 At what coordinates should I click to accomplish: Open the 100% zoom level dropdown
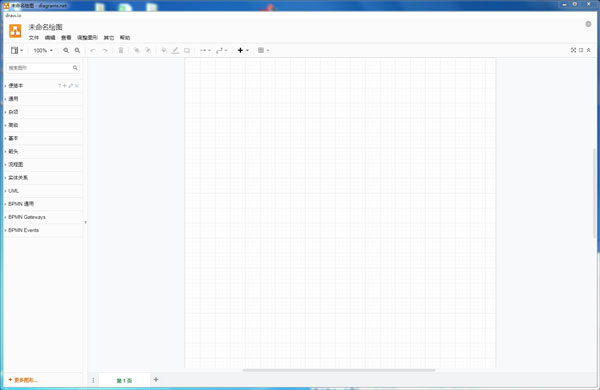coord(43,50)
